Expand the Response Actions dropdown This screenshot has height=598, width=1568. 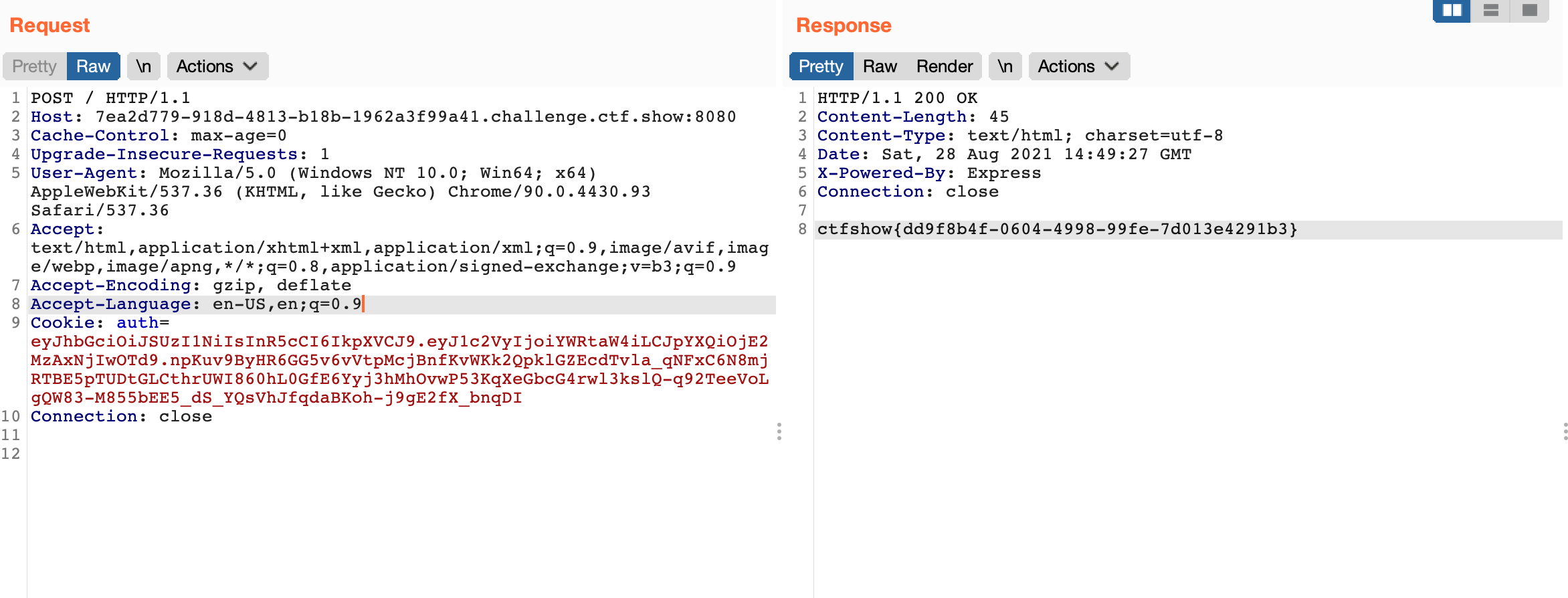point(1078,66)
